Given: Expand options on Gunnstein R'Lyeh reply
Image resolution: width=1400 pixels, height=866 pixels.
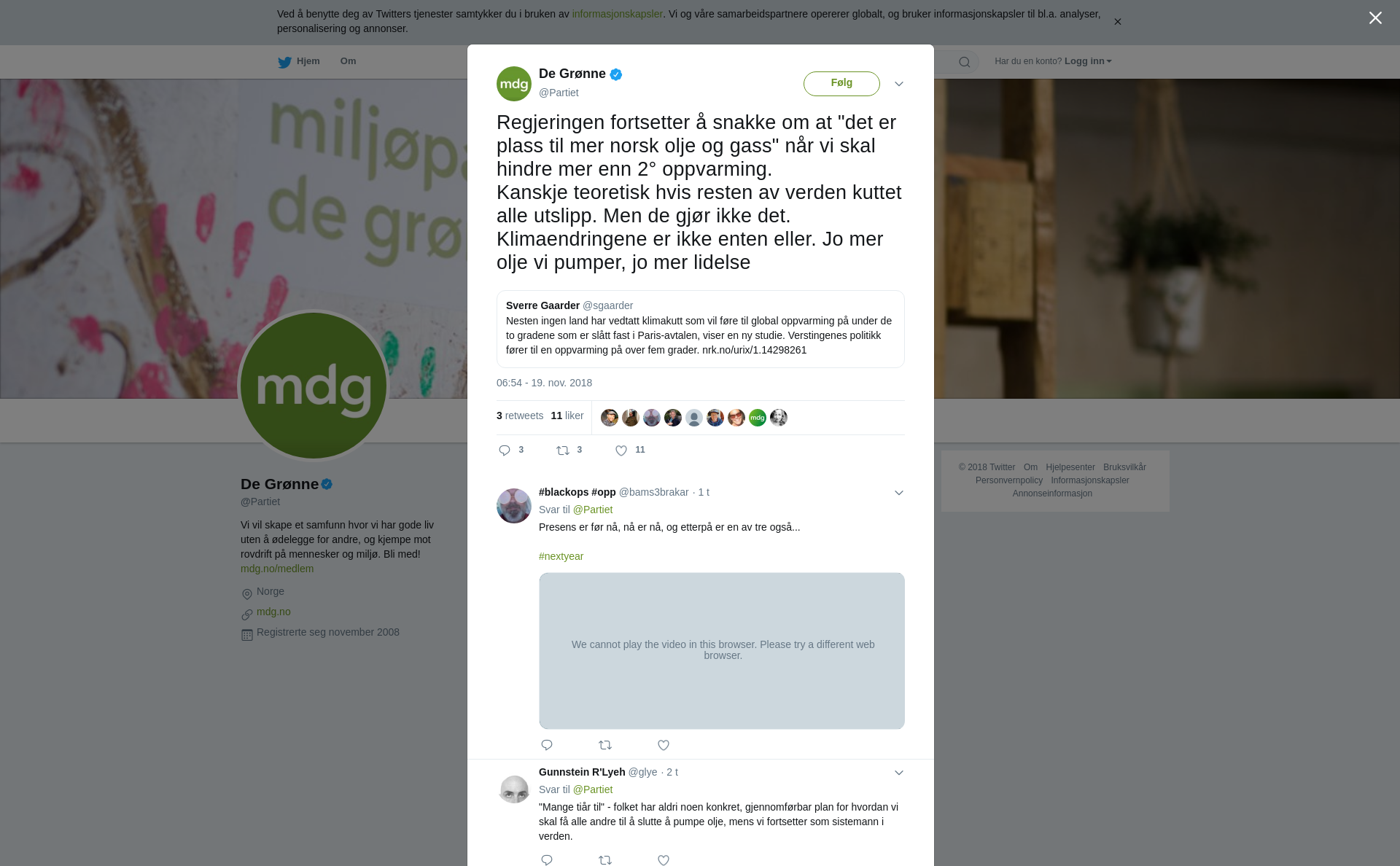Looking at the screenshot, I should coord(899,773).
